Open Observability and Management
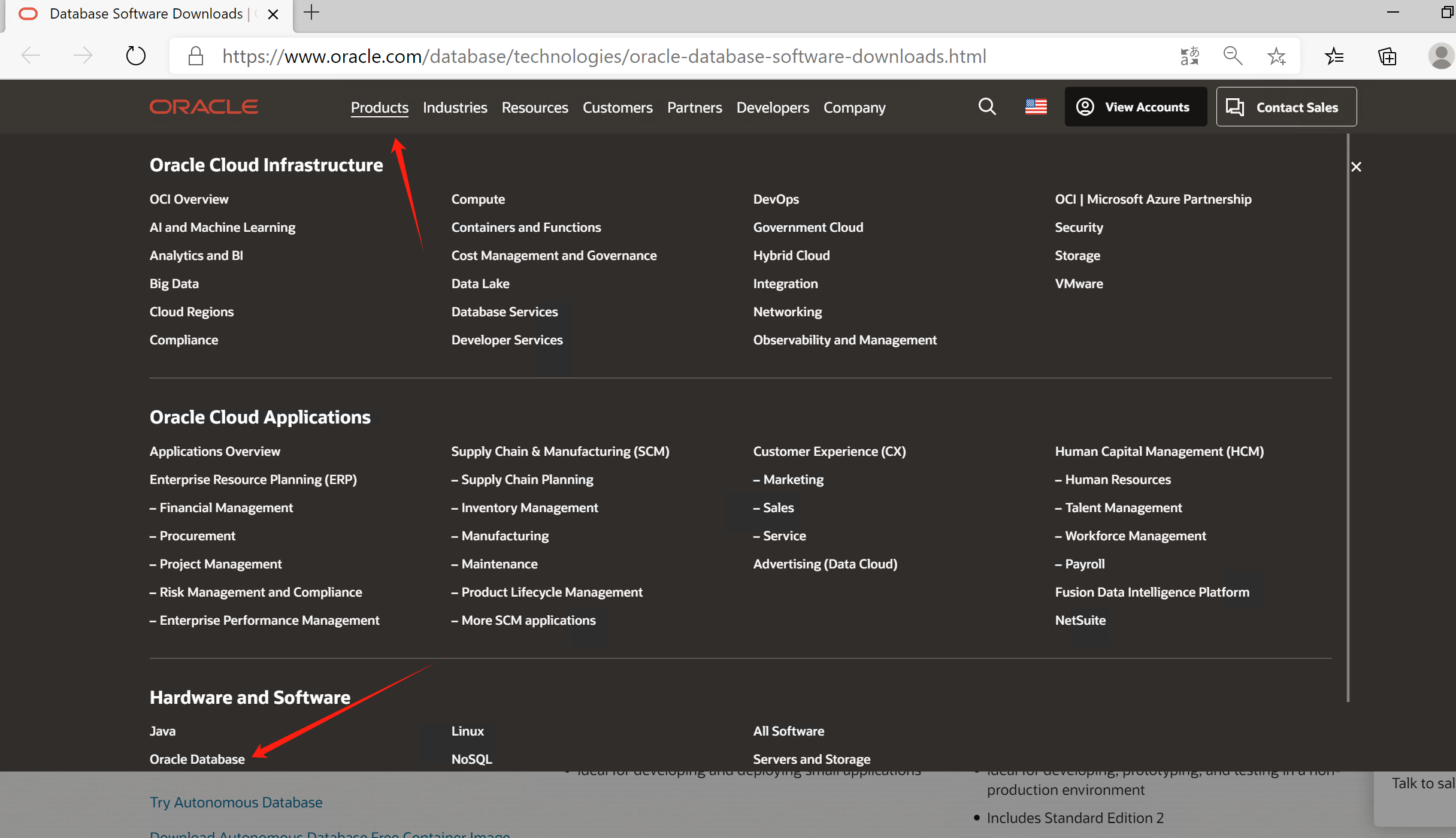 845,340
